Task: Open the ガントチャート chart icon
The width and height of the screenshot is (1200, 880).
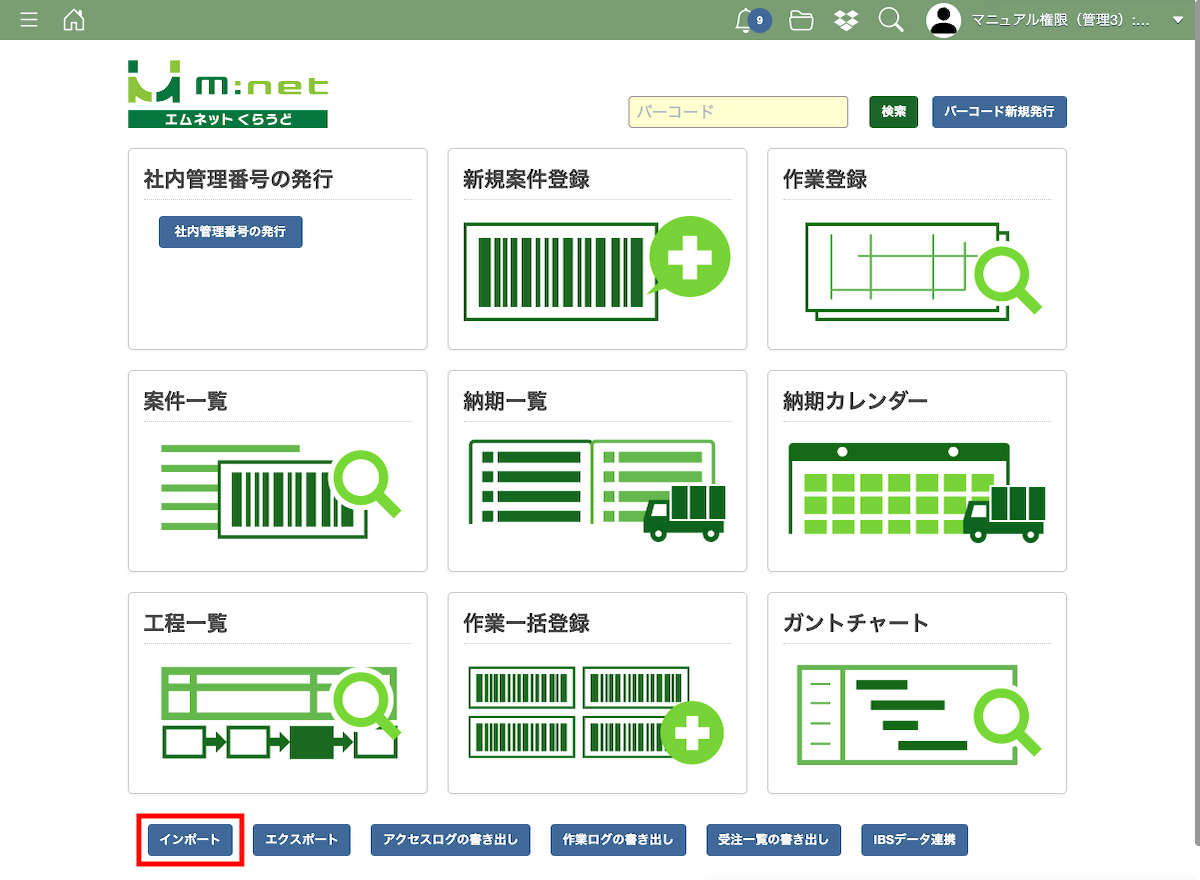Action: point(916,713)
